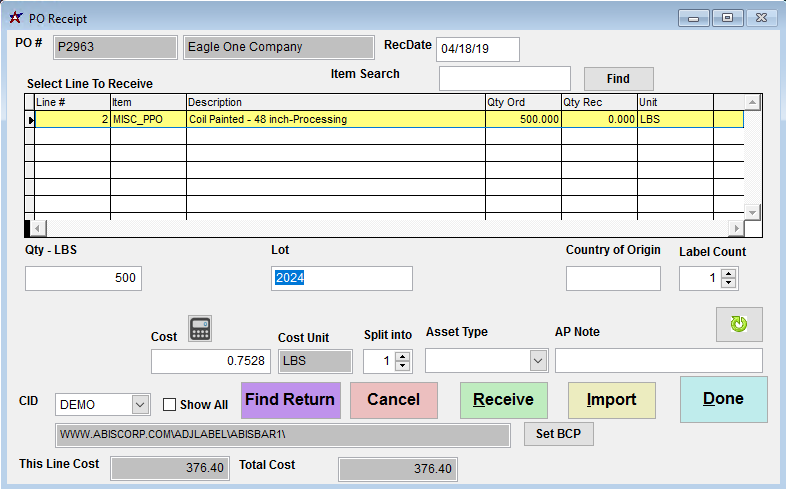Click the green Receive button

[x=503, y=400]
